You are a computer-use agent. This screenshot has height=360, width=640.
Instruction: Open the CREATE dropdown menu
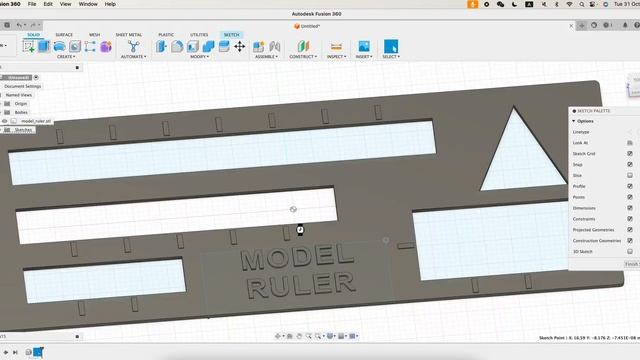pos(66,57)
